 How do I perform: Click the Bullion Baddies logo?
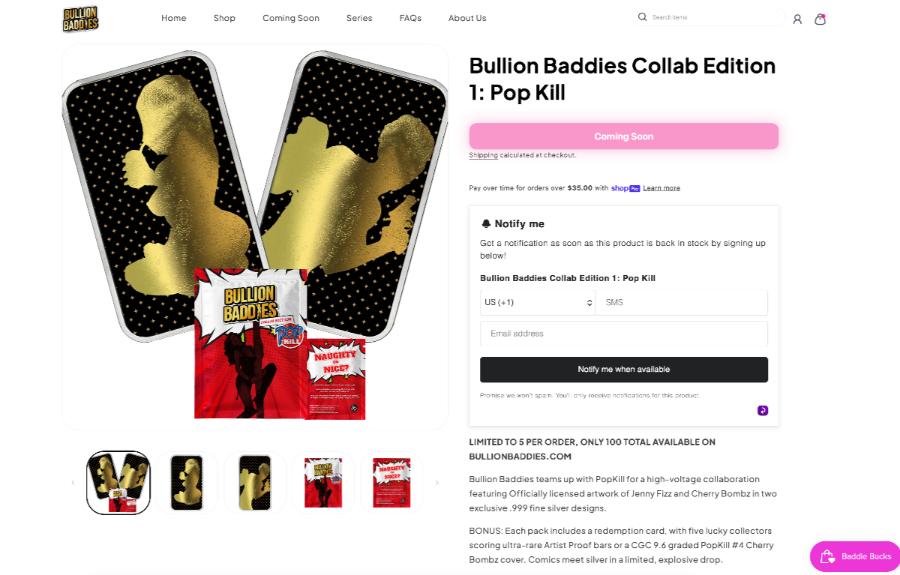(80, 18)
